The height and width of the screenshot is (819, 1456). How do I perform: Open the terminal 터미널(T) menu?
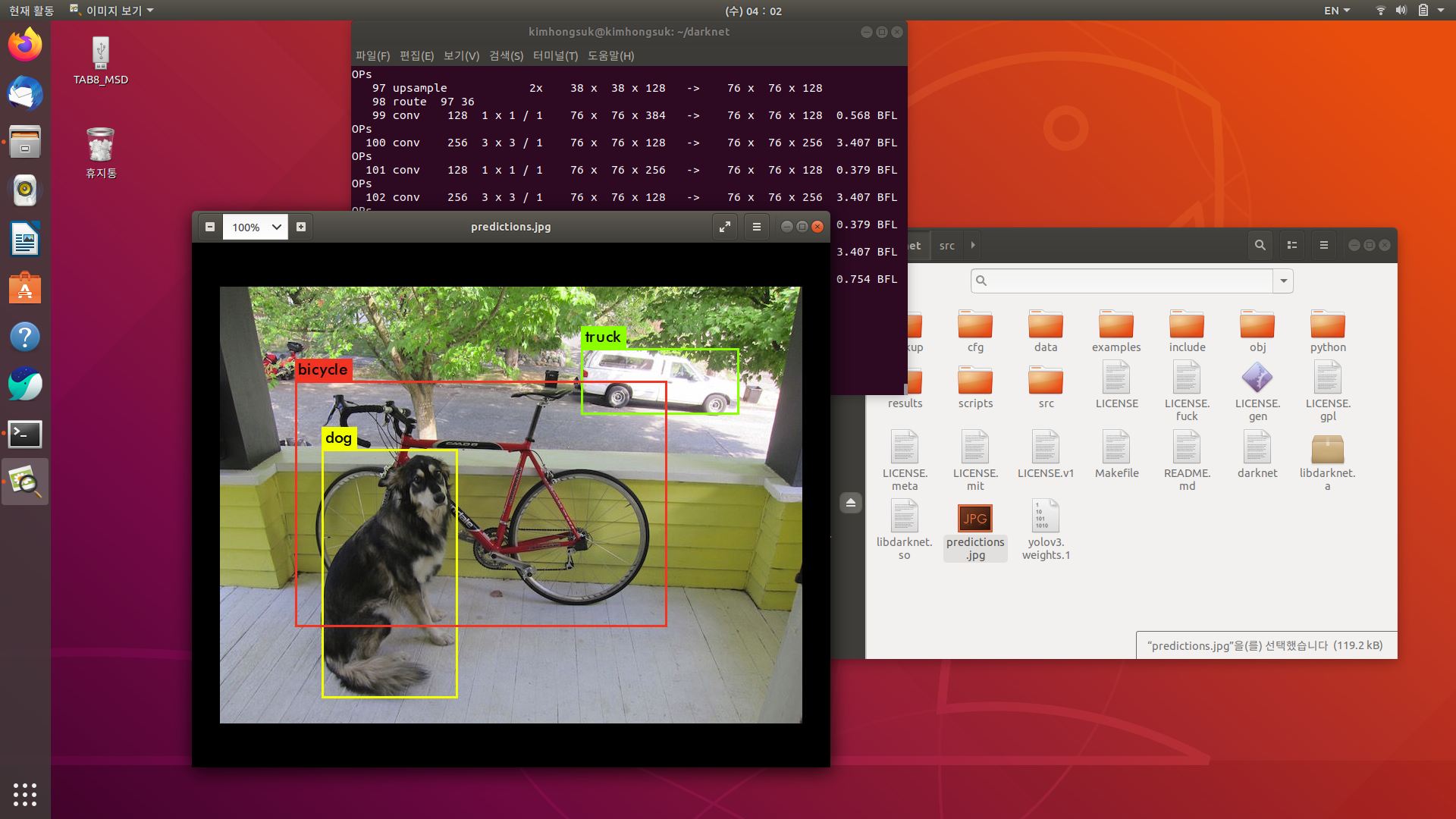(x=555, y=55)
